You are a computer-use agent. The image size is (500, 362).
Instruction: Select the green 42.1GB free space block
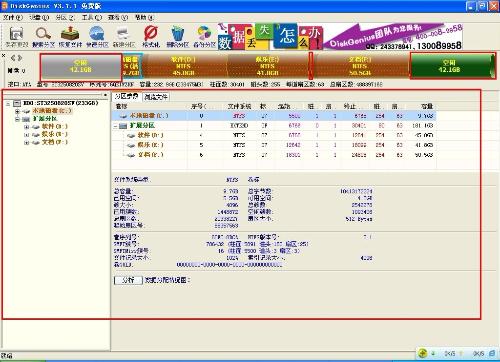click(x=452, y=66)
